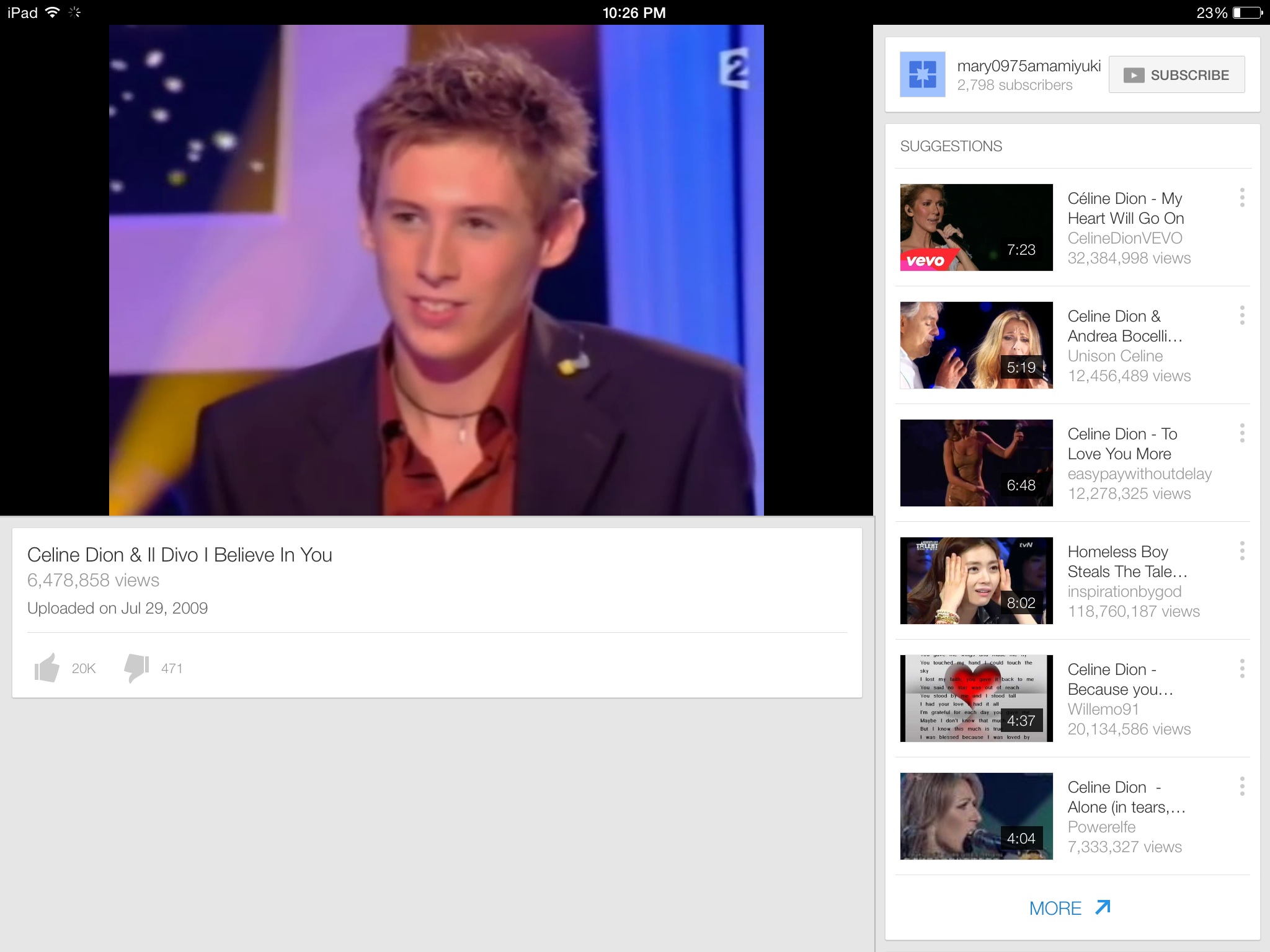The width and height of the screenshot is (1270, 952).
Task: Tap the 2,798 subscribers text
Action: (x=1015, y=85)
